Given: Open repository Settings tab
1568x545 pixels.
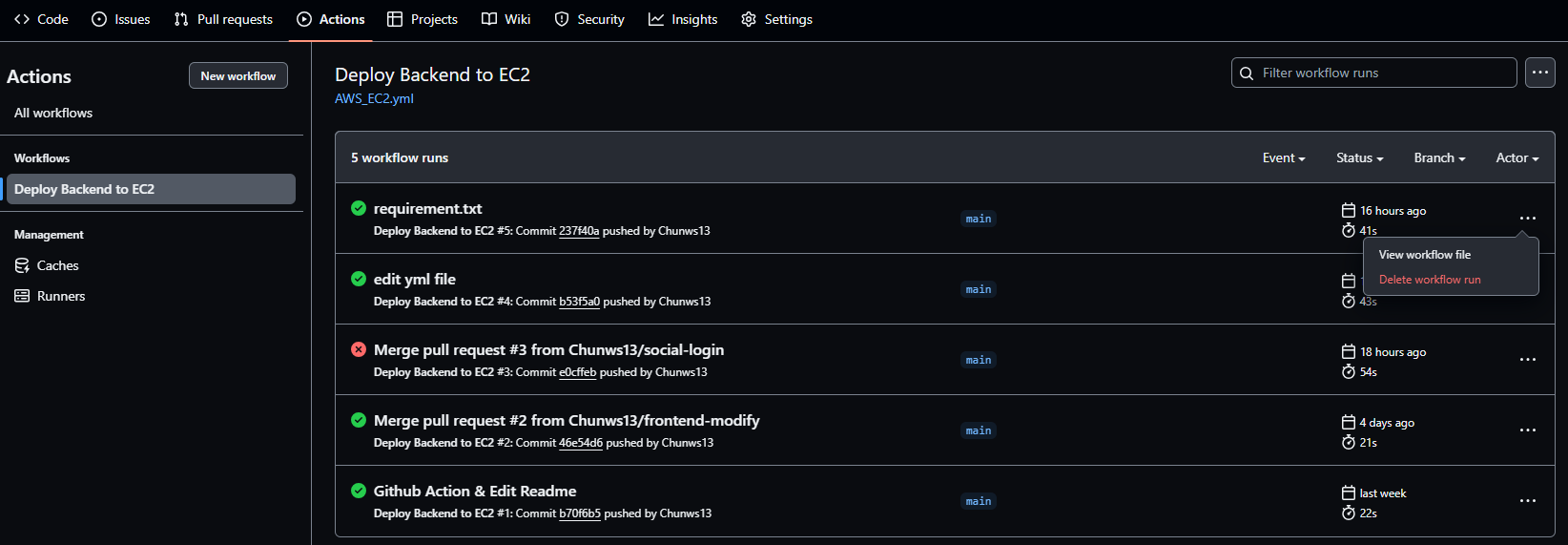Looking at the screenshot, I should 777,19.
